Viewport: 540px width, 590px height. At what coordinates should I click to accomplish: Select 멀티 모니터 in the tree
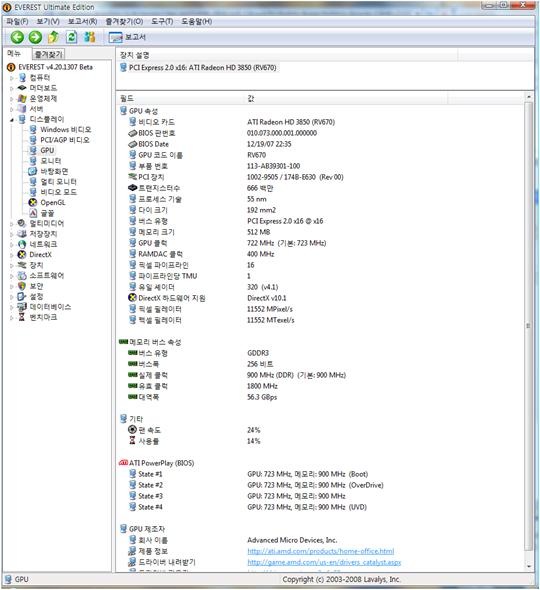click(x=58, y=182)
